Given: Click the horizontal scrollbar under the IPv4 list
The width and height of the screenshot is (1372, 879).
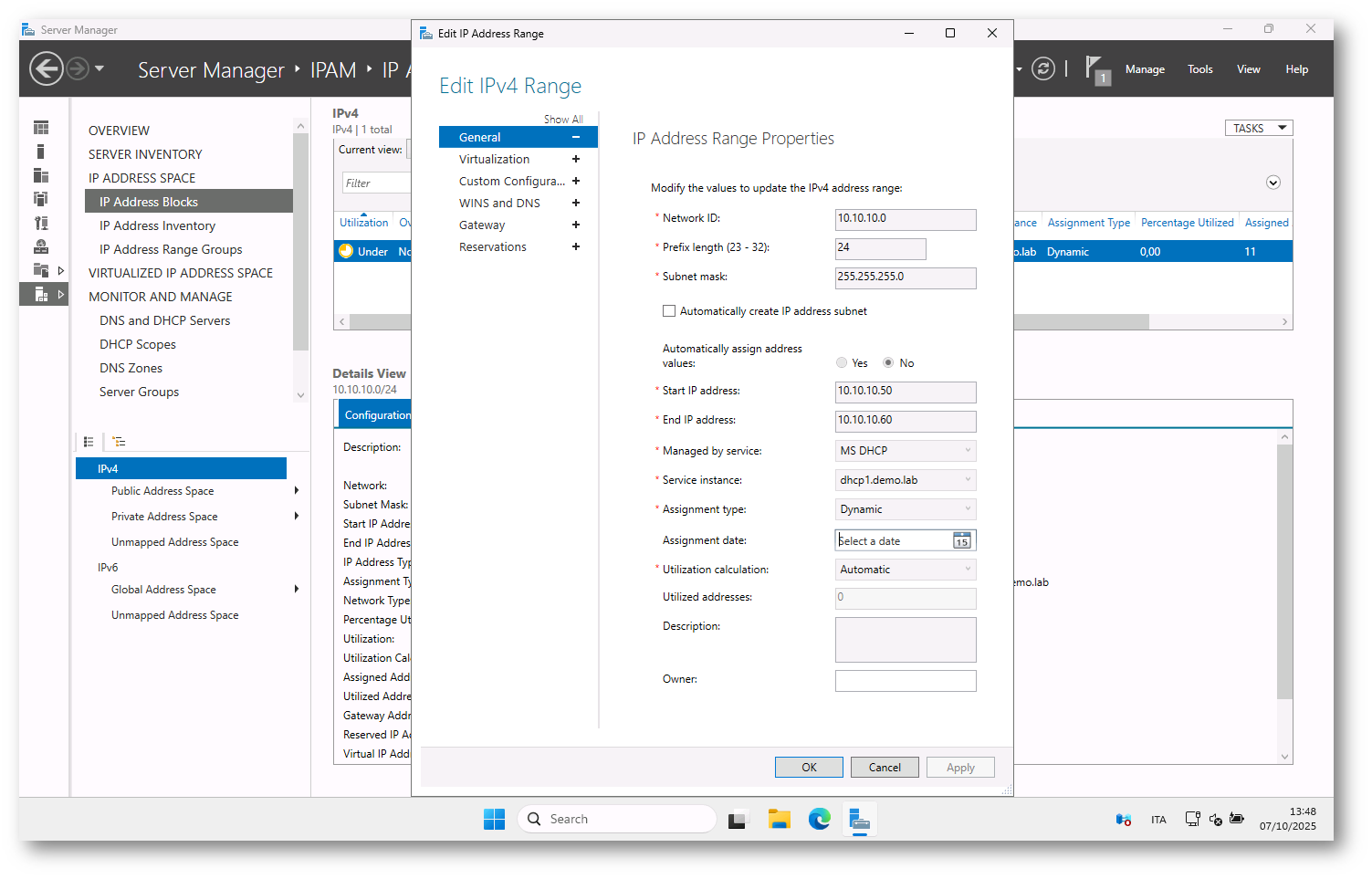Looking at the screenshot, I should coord(1077,322).
